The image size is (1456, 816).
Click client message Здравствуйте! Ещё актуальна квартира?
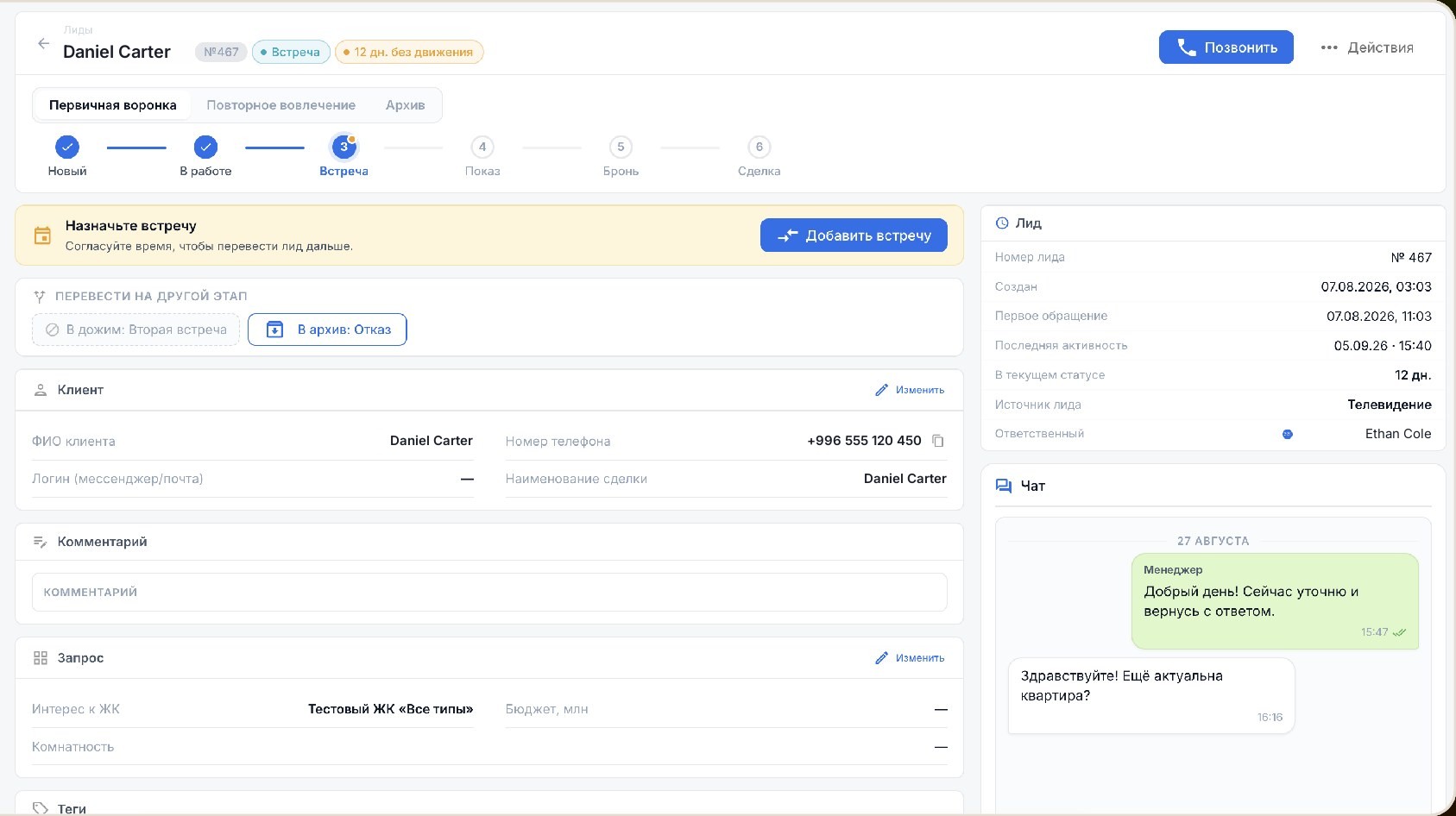(x=1151, y=696)
